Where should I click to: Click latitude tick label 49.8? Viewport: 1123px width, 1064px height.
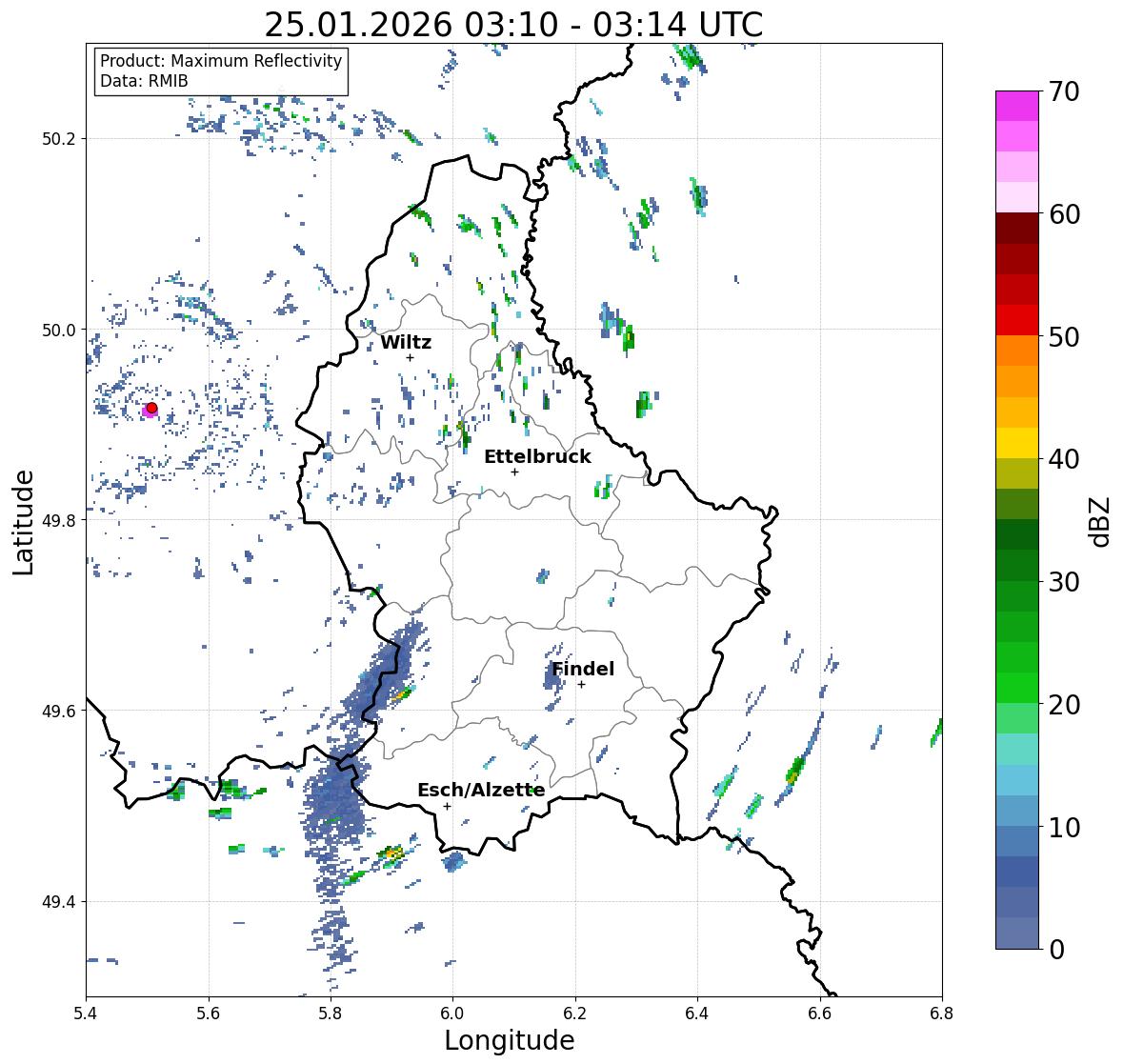59,520
